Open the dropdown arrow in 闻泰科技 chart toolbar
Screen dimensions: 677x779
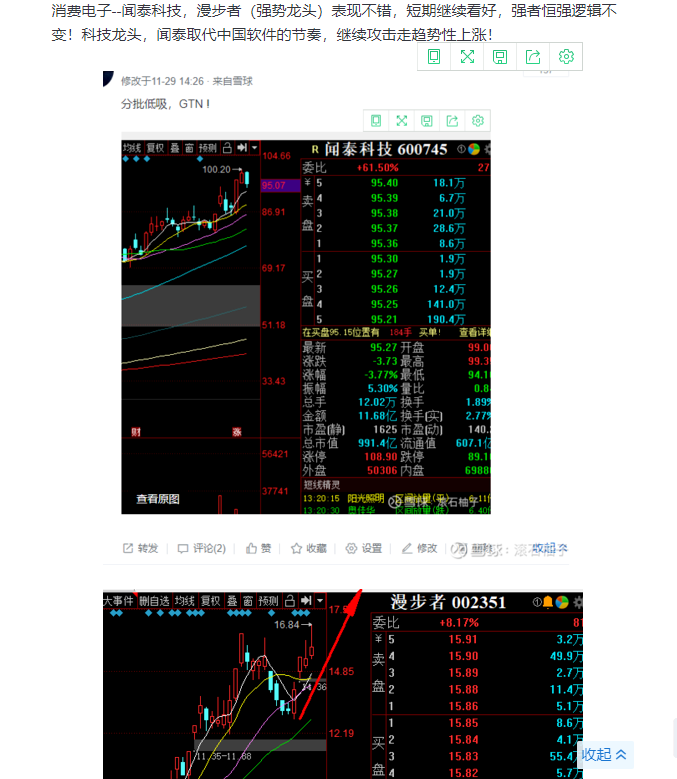click(254, 148)
